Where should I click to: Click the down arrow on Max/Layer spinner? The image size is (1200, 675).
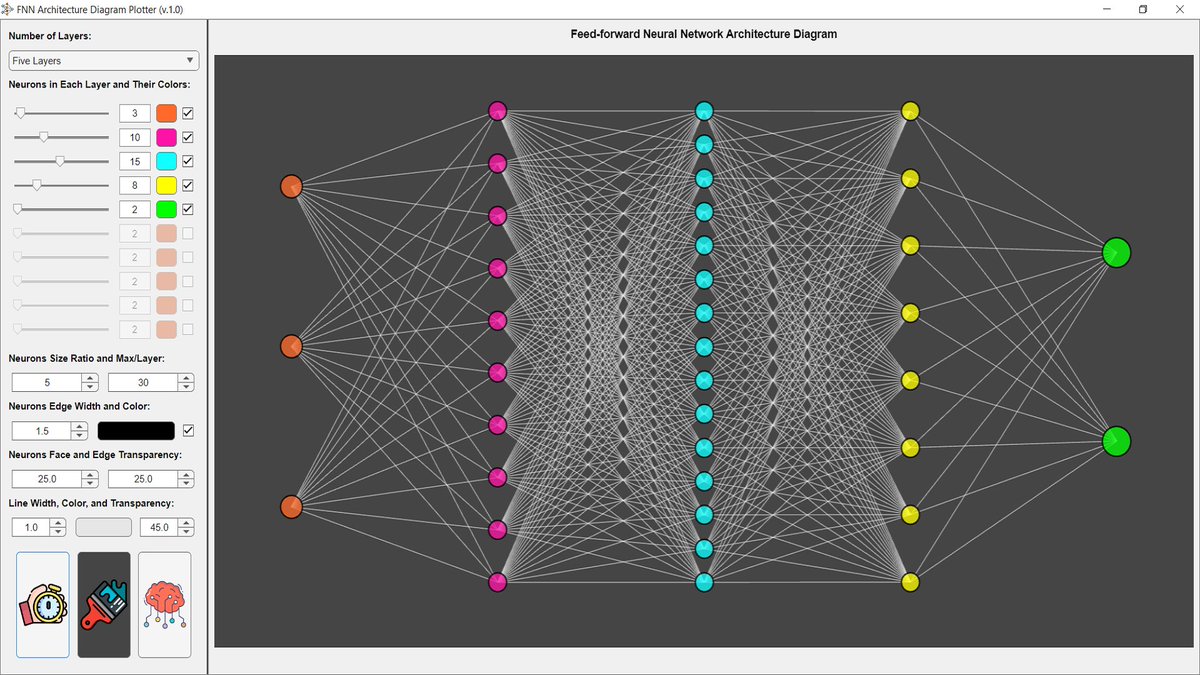(186, 386)
